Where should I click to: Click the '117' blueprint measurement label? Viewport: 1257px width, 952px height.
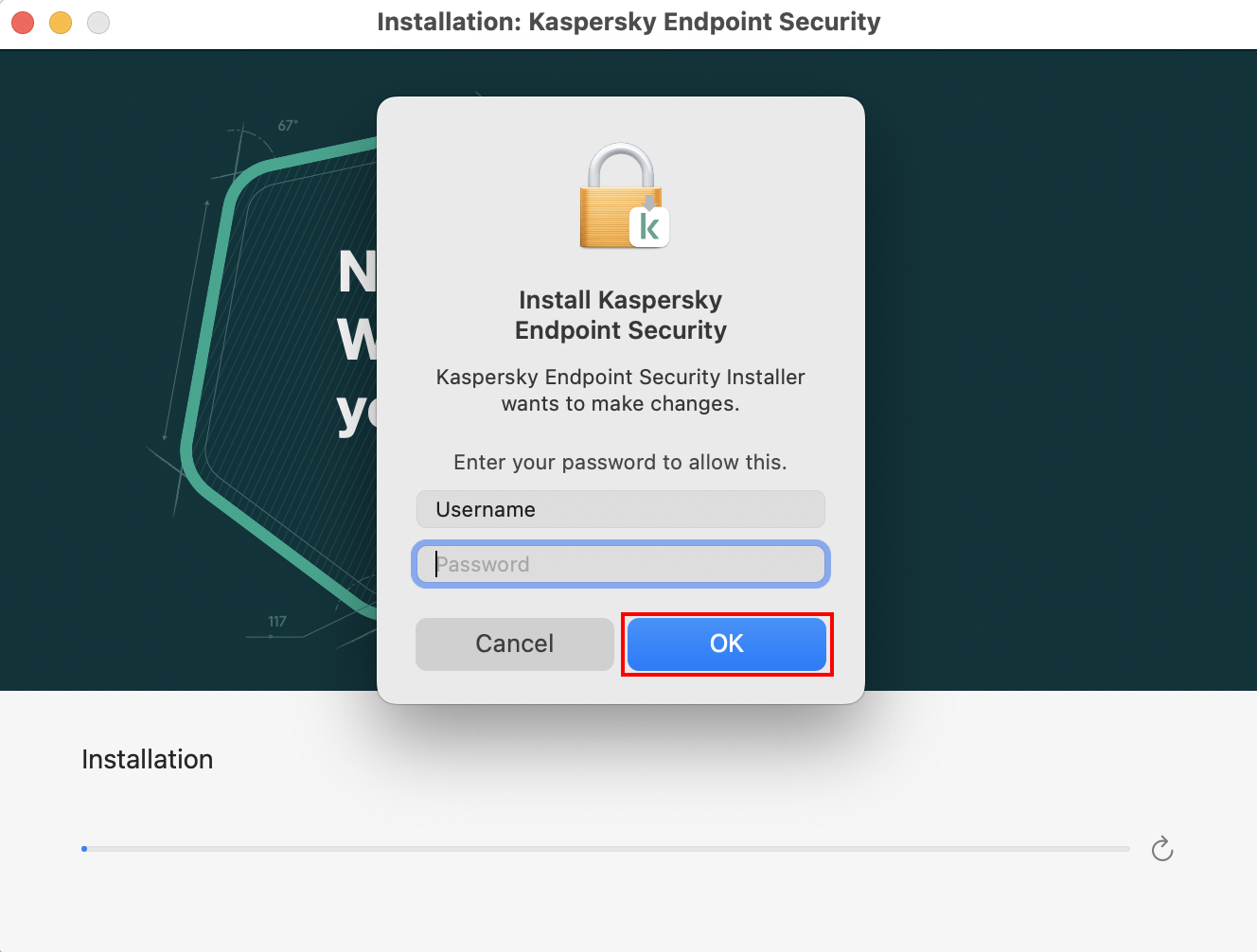(x=276, y=622)
